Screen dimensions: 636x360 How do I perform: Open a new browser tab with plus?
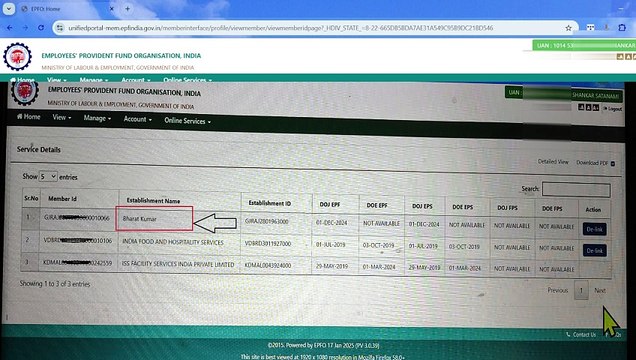[127, 9]
